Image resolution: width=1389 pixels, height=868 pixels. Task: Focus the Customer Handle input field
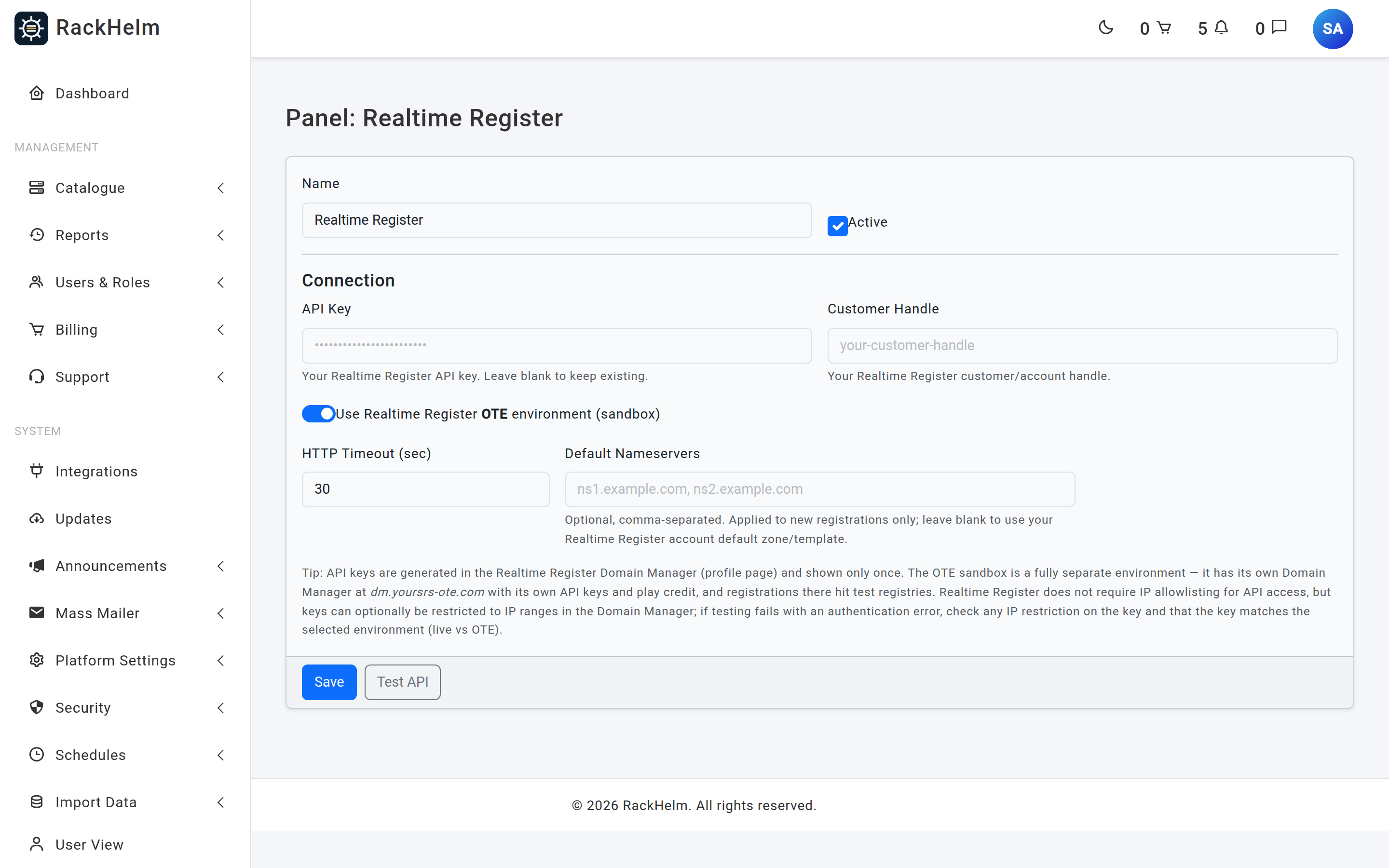(x=1082, y=345)
